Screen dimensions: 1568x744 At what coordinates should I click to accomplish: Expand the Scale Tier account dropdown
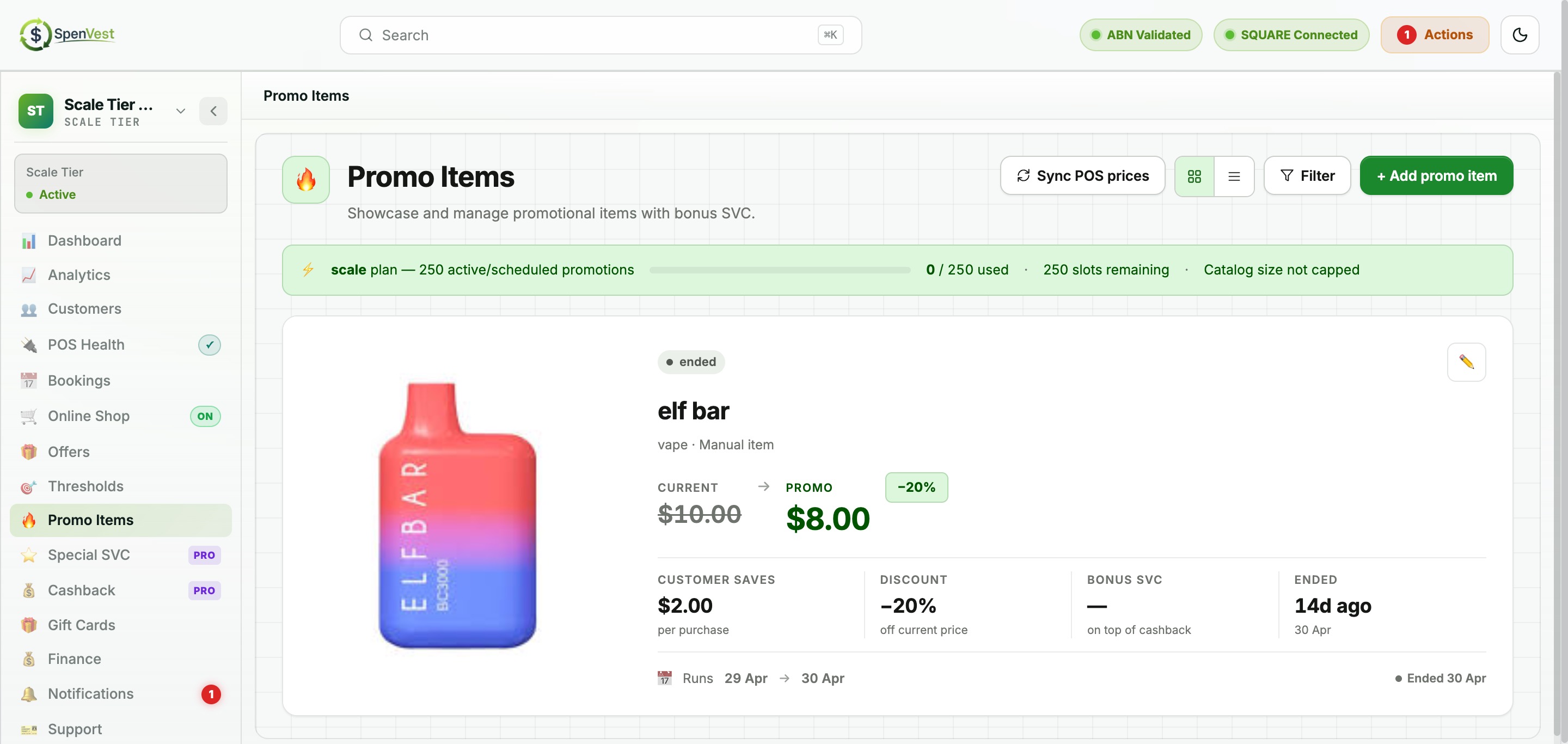click(180, 111)
